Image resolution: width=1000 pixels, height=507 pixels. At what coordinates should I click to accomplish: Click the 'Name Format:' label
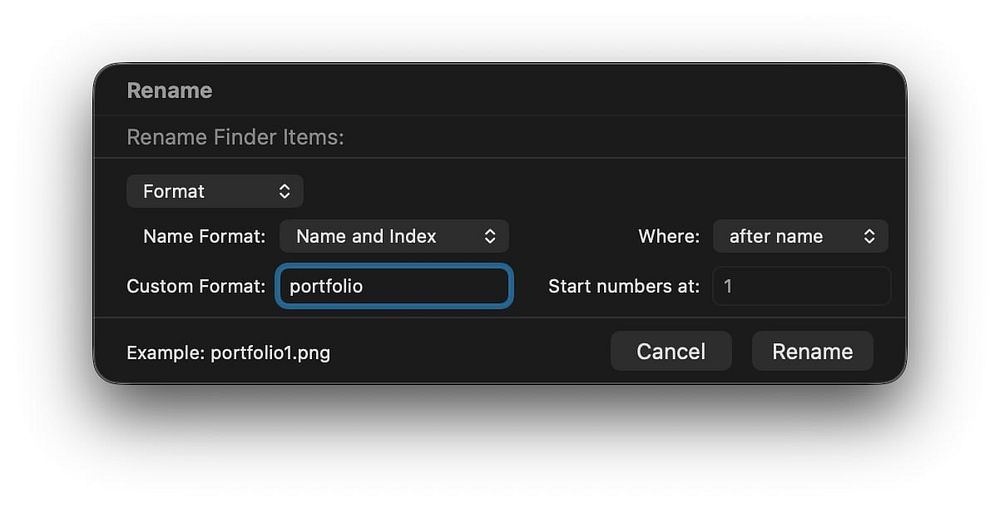point(205,237)
